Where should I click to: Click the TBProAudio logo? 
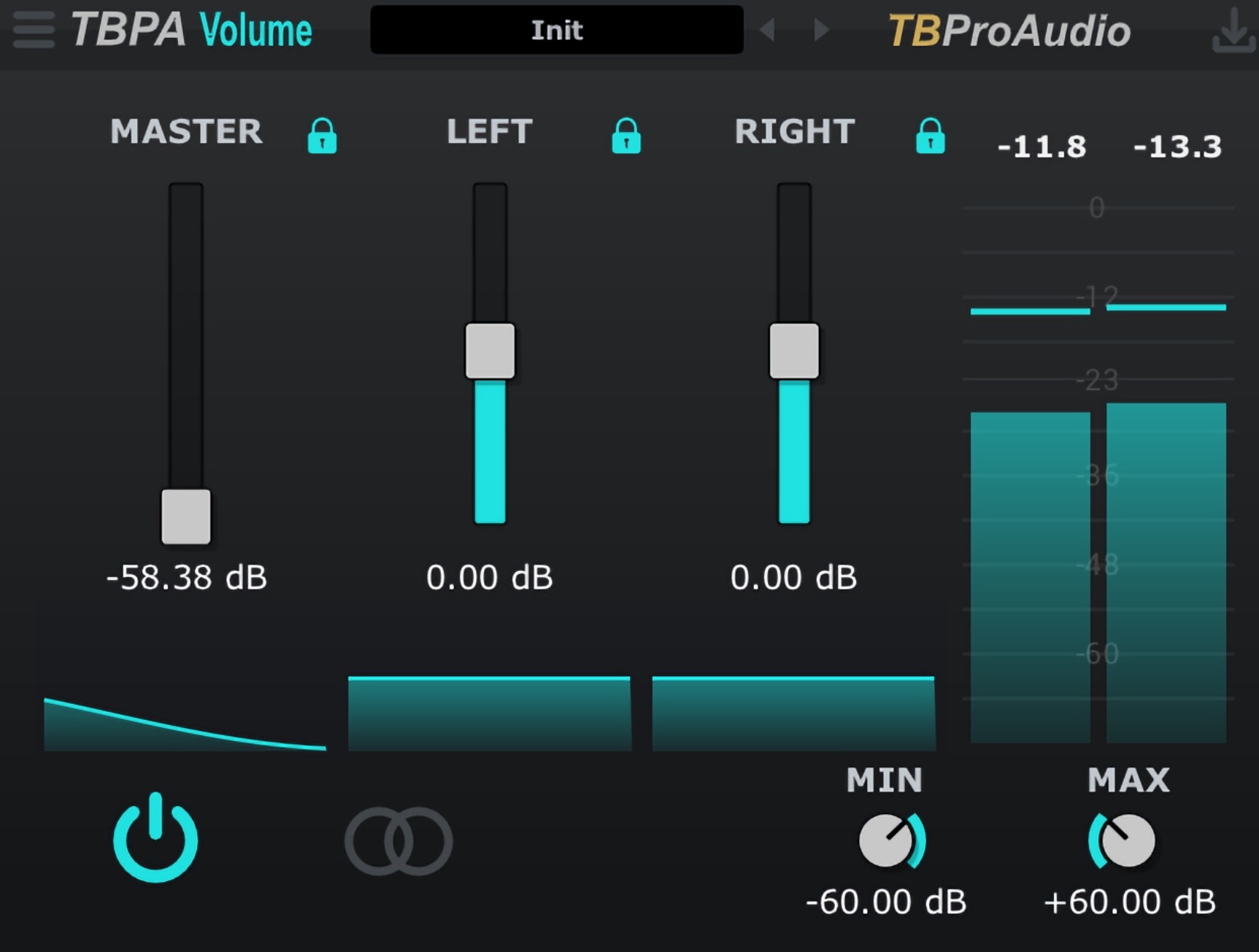1009,31
